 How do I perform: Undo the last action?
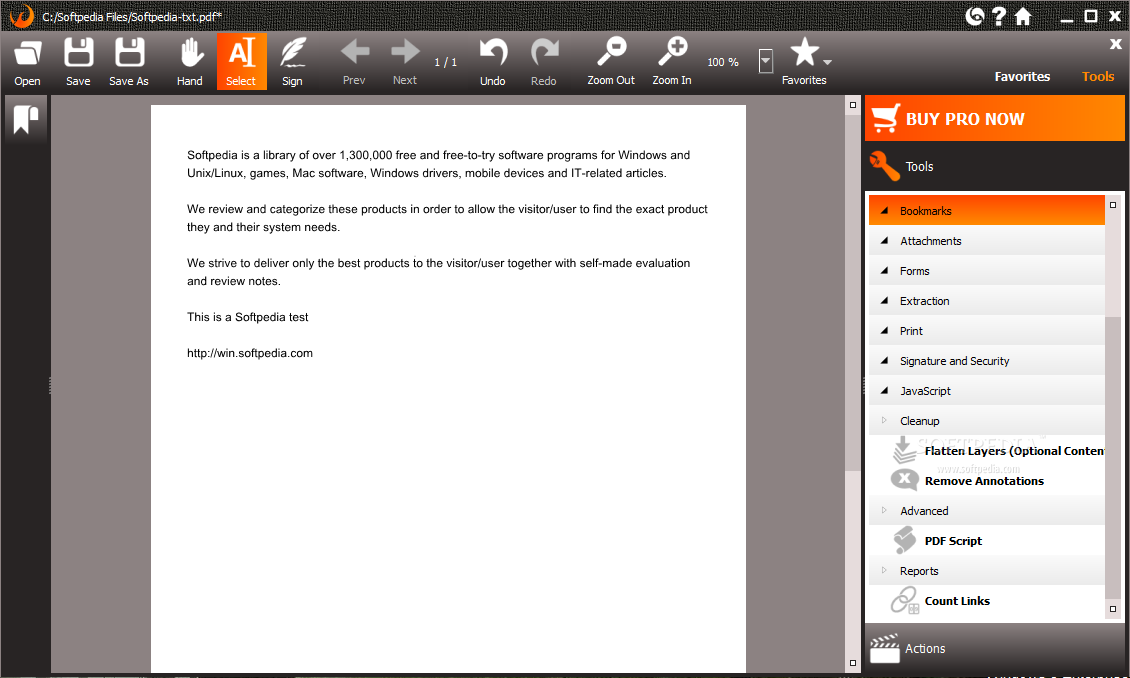493,53
